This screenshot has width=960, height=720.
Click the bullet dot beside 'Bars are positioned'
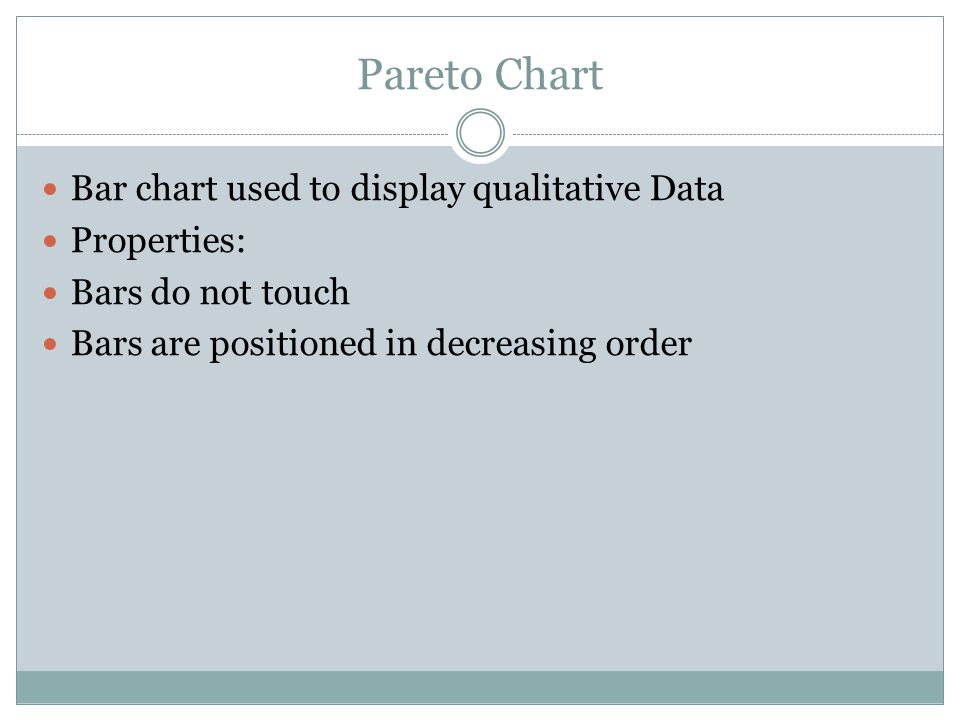pos(50,345)
